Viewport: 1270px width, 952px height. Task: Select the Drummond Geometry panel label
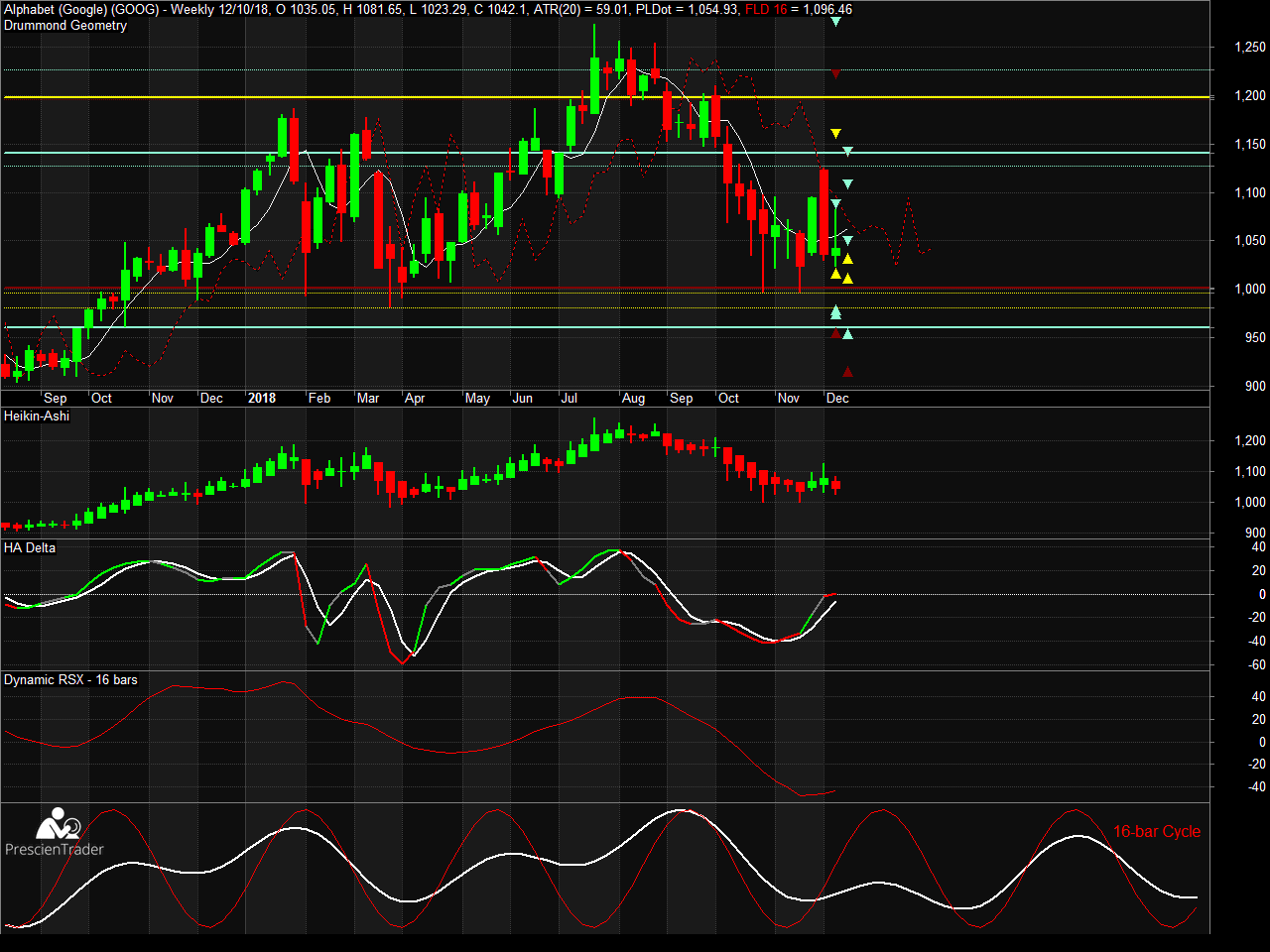(x=65, y=25)
